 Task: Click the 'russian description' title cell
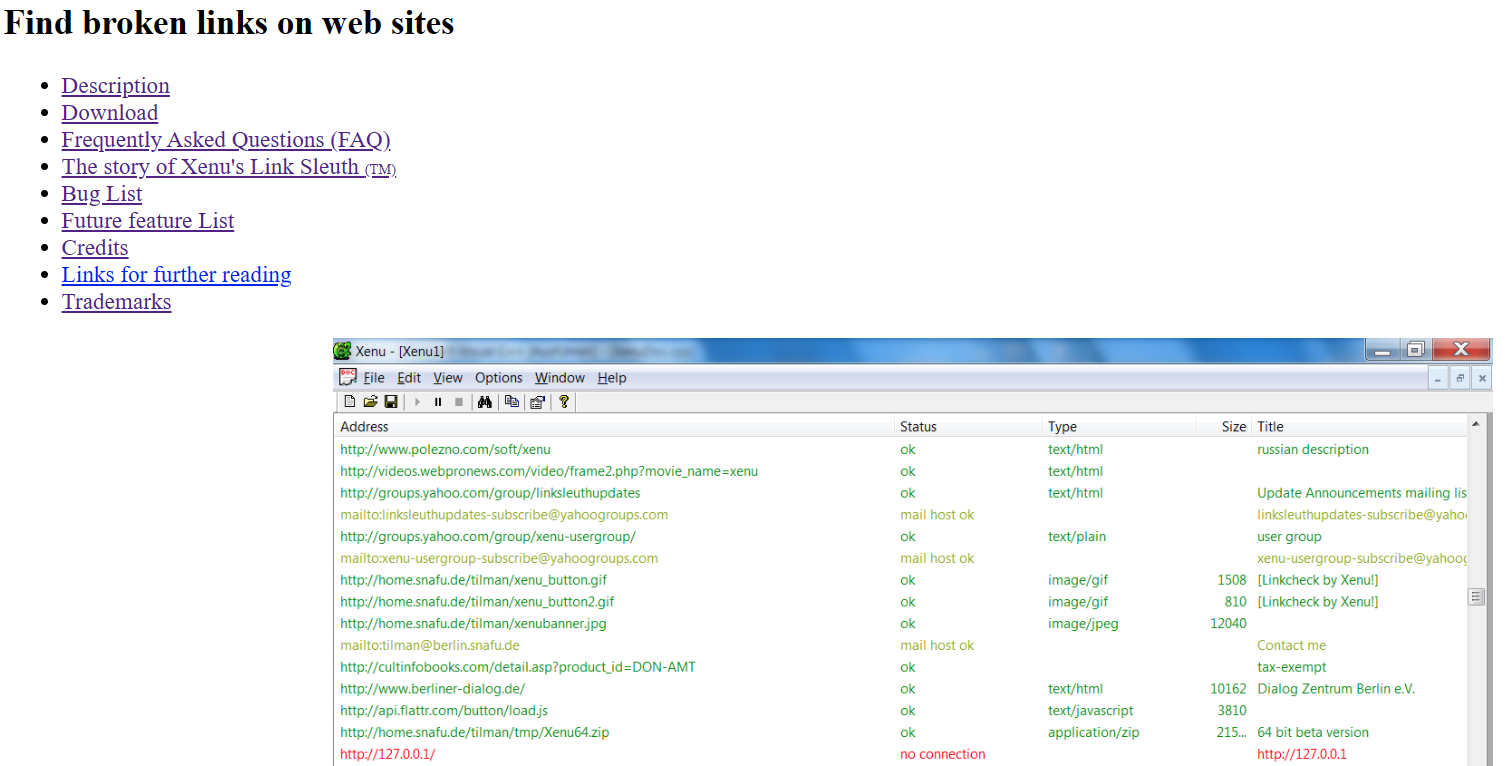1313,449
